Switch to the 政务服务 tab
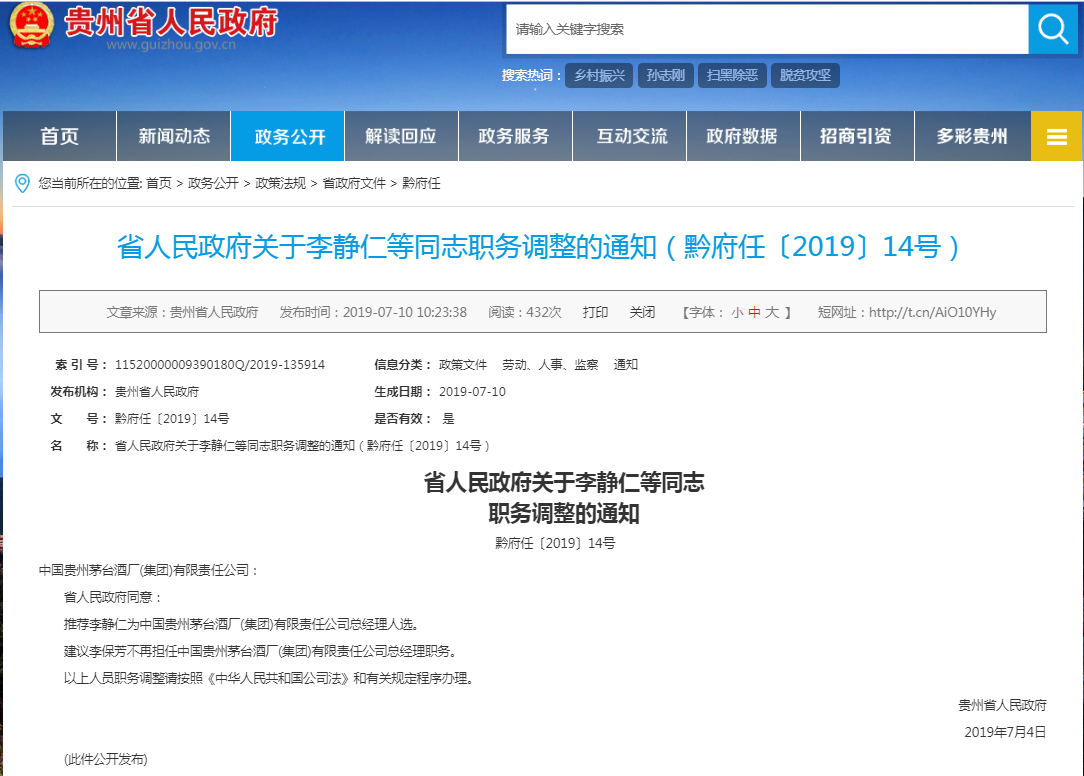Screen dimensions: 1084x776 pyautogui.click(x=514, y=137)
